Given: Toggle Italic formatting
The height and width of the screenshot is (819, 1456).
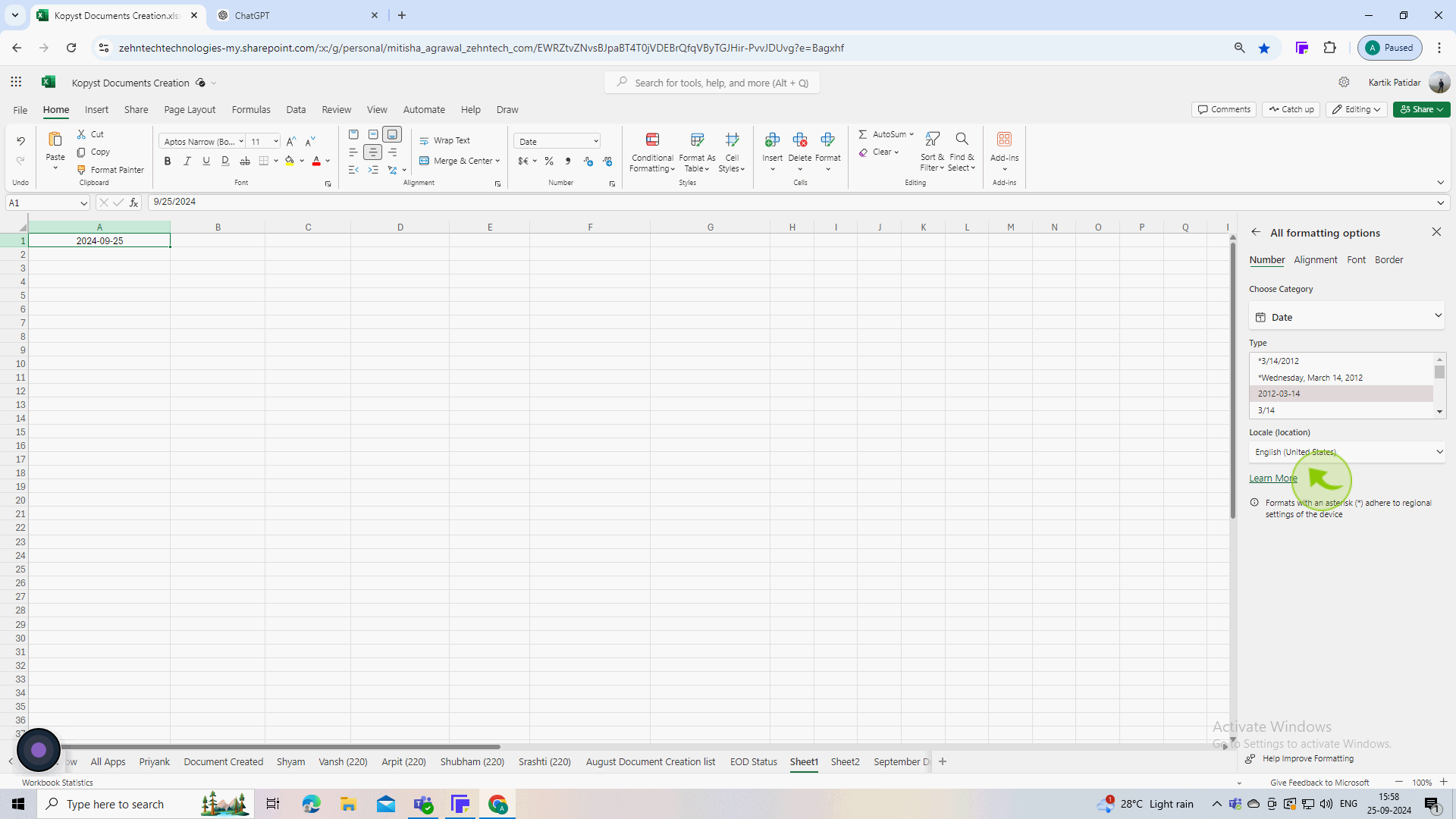Looking at the screenshot, I should [x=187, y=161].
